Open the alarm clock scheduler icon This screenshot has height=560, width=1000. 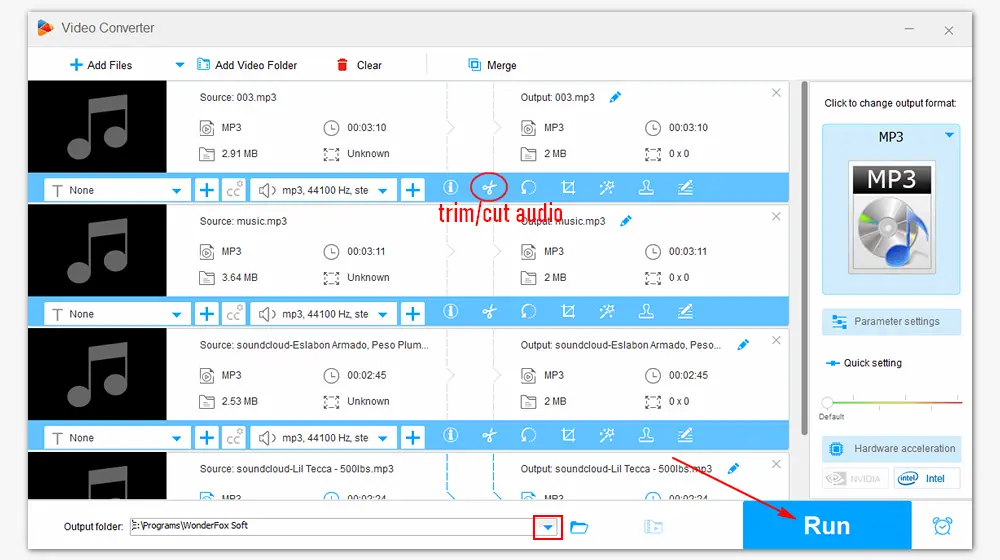(942, 526)
